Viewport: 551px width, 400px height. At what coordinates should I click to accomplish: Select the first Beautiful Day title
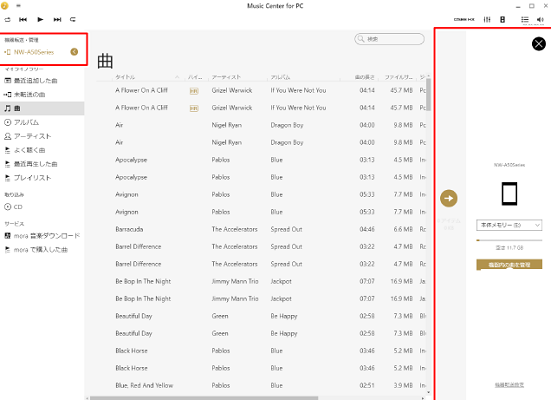tap(134, 316)
